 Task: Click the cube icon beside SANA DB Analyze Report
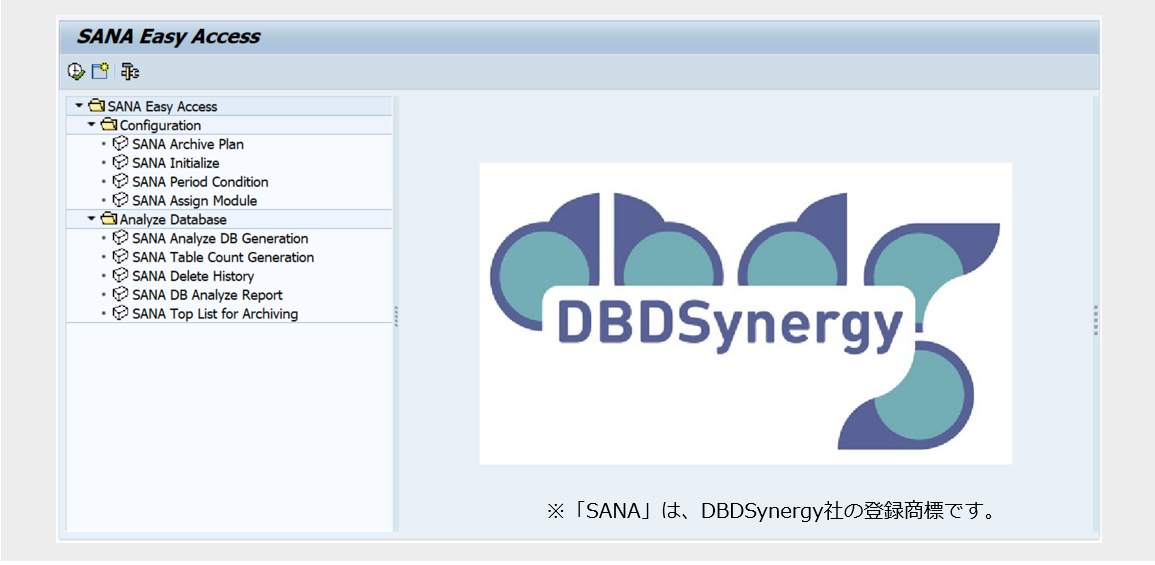120,295
